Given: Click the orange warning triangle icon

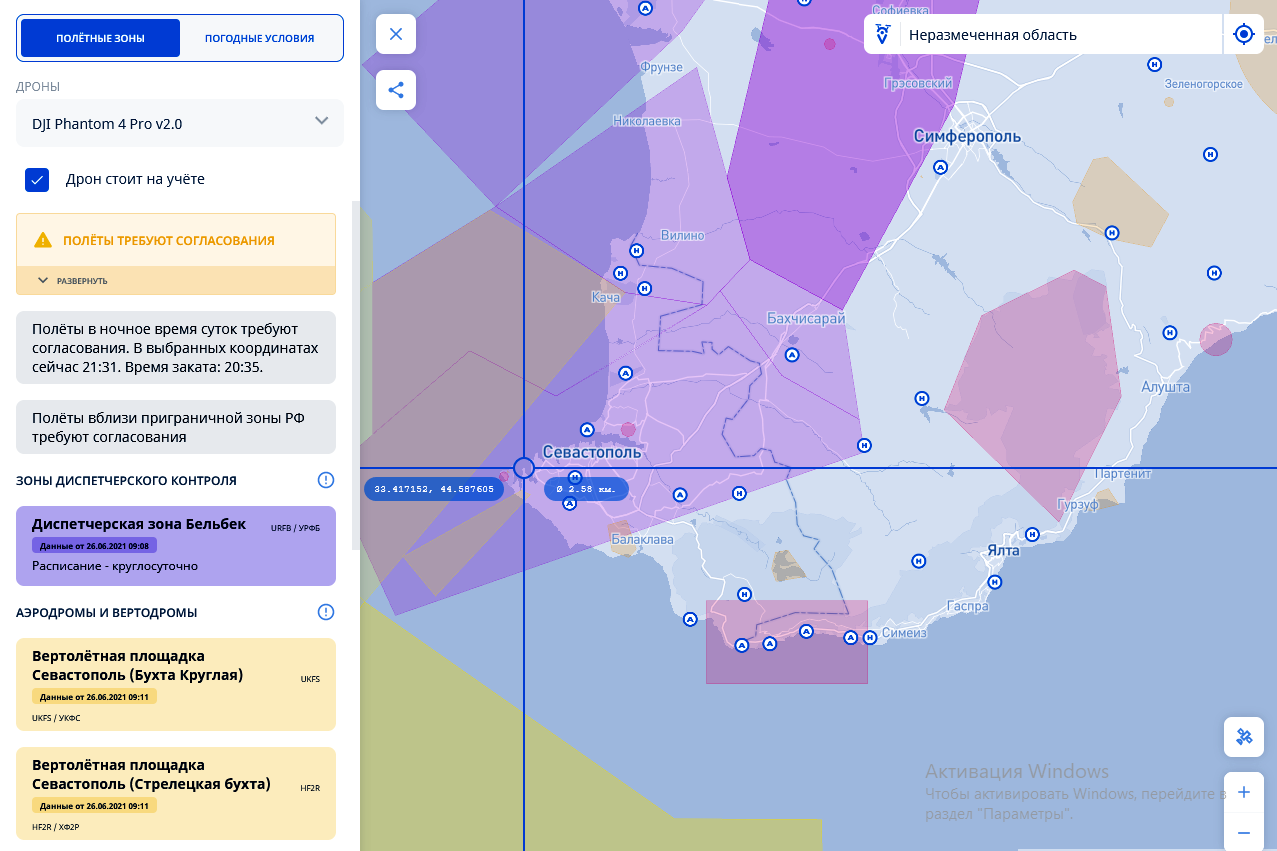Looking at the screenshot, I should (x=43, y=240).
